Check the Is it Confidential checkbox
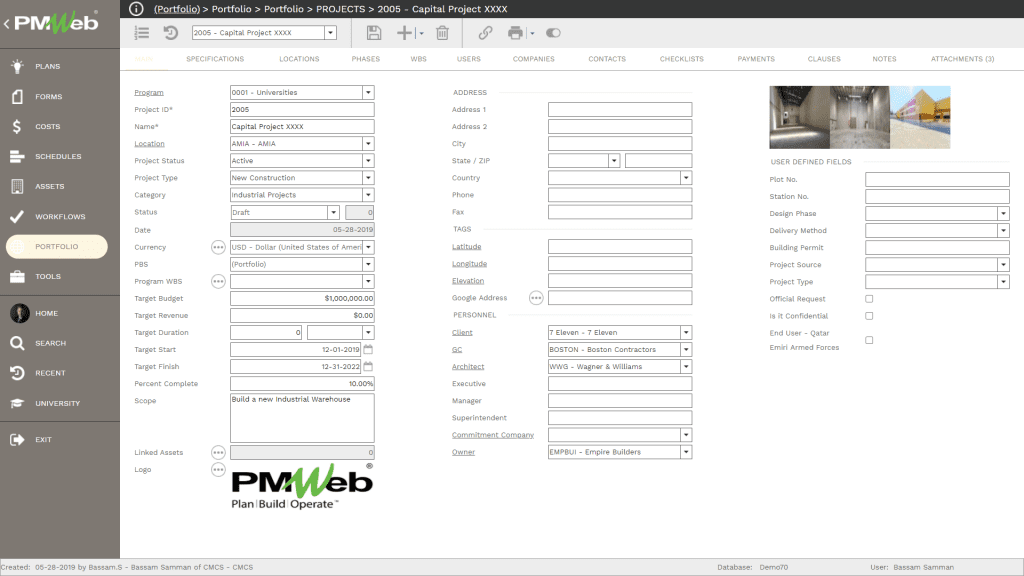 click(x=869, y=315)
